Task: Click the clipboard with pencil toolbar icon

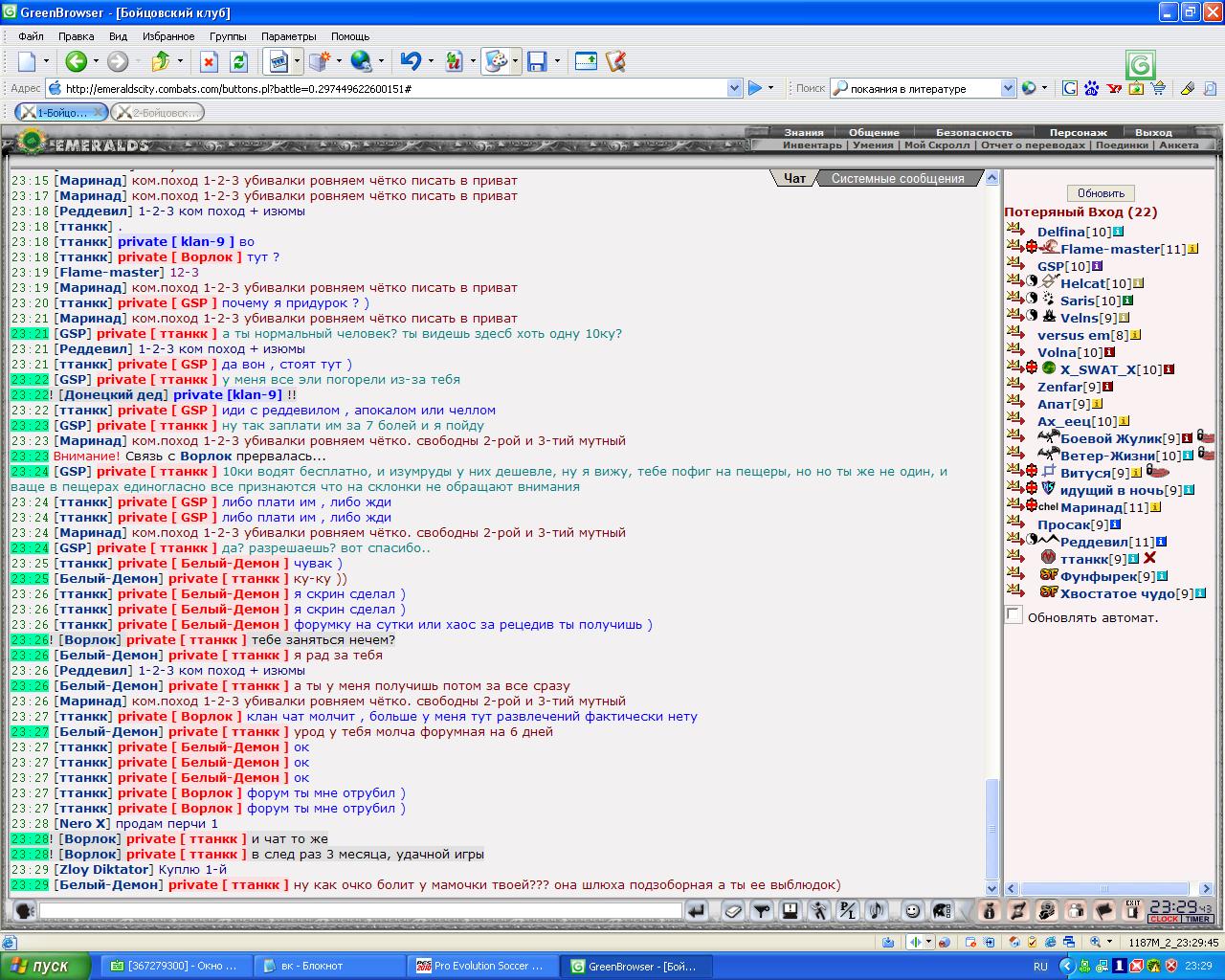Action: click(x=614, y=61)
